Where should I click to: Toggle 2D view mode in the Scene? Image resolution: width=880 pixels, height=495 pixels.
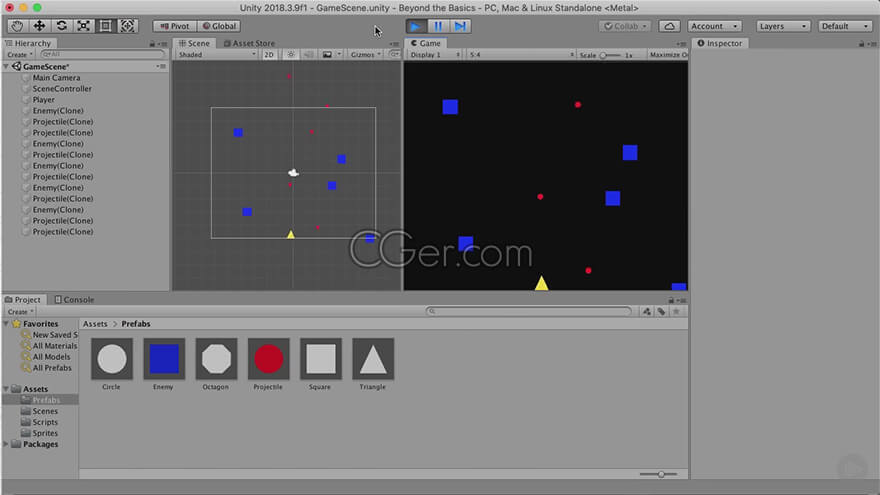click(x=269, y=54)
